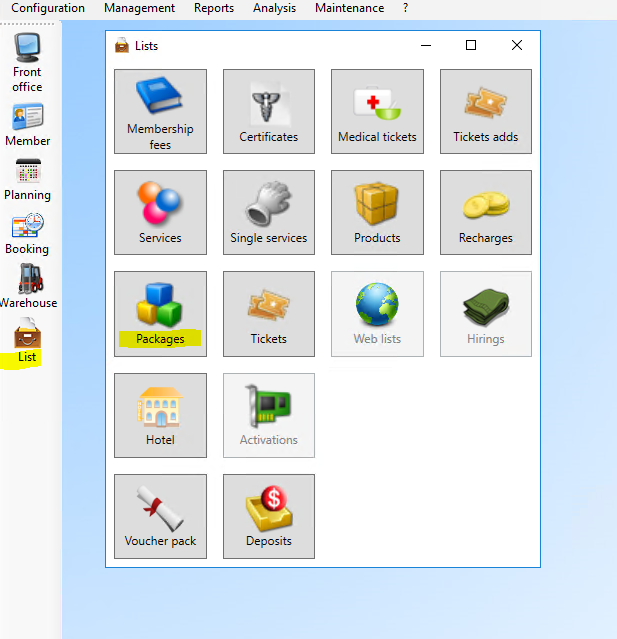Open the Front office sidebar icon
Screen dimensions: 617x639
point(27,62)
